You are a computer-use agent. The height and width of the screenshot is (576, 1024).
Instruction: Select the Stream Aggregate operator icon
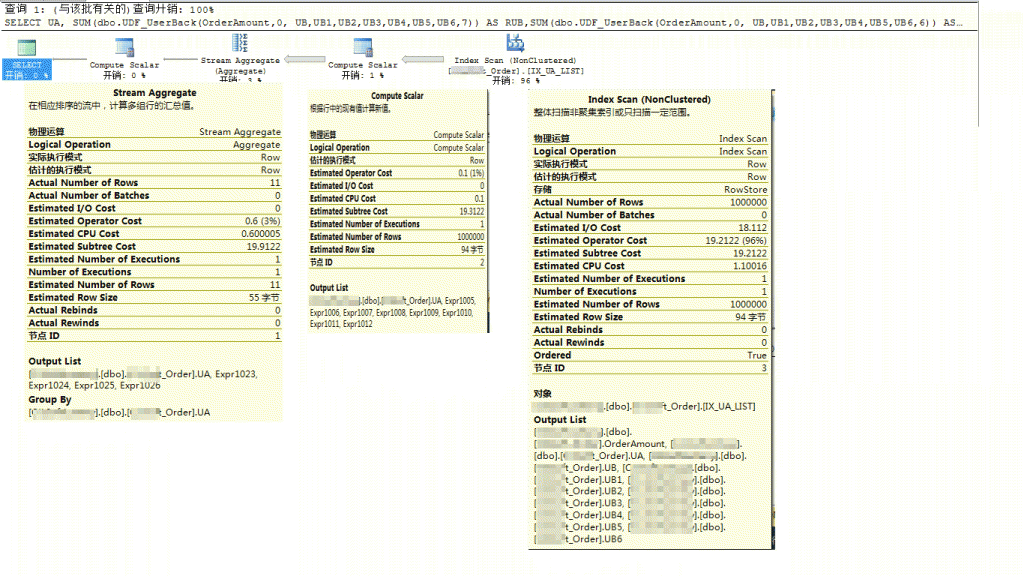click(240, 43)
